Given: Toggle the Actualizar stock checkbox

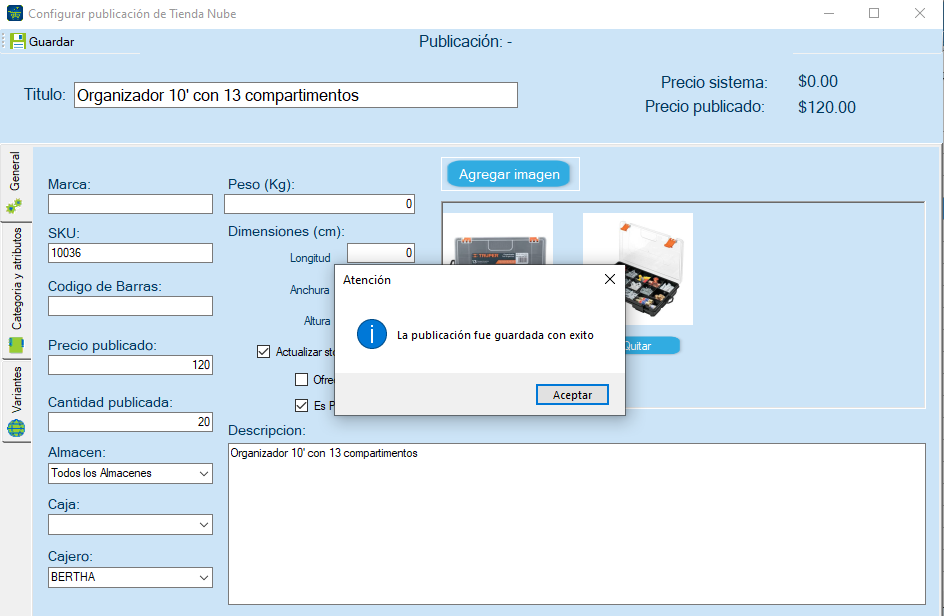Looking at the screenshot, I should [264, 352].
